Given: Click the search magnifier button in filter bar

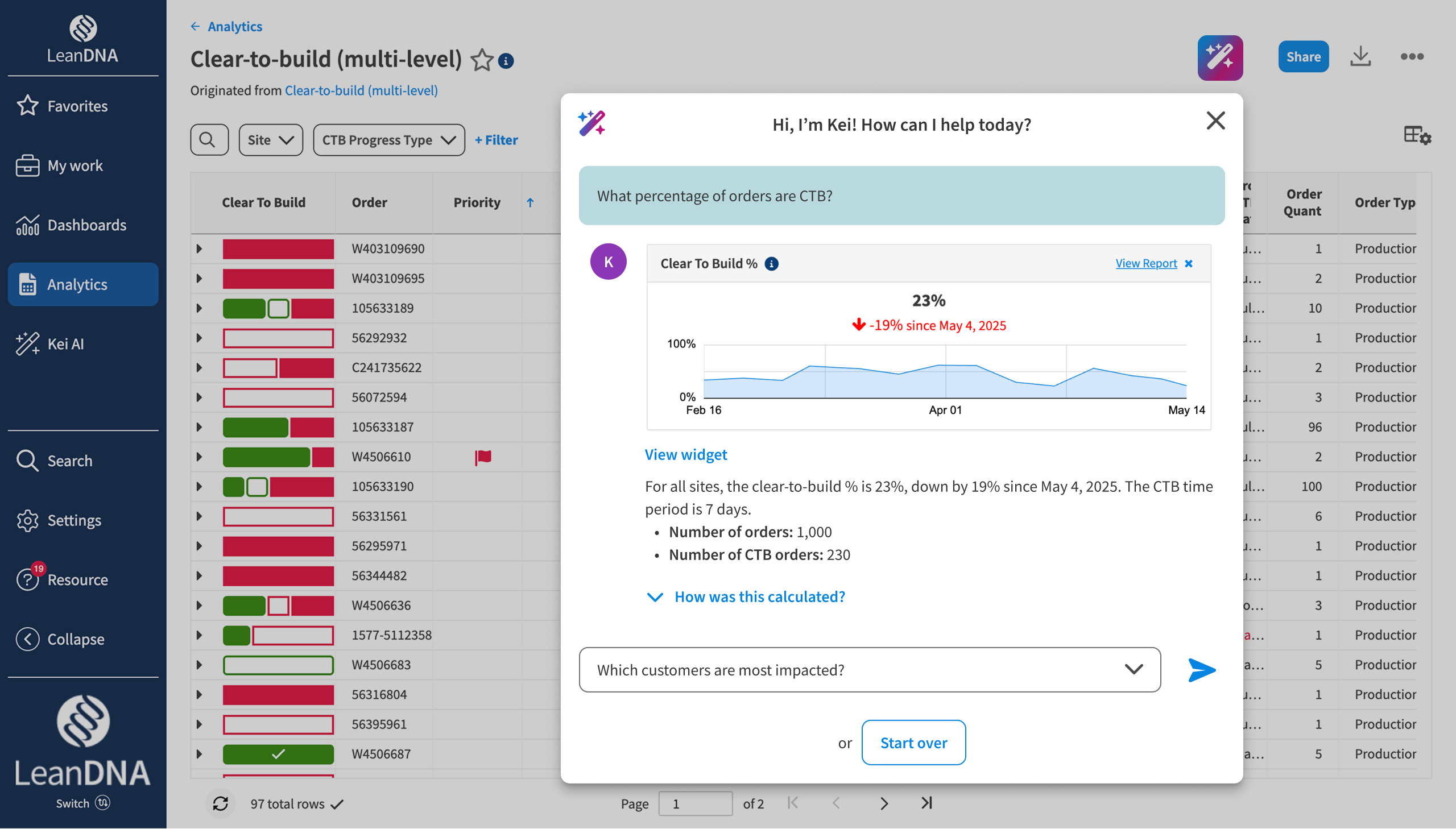Looking at the screenshot, I should click(209, 139).
